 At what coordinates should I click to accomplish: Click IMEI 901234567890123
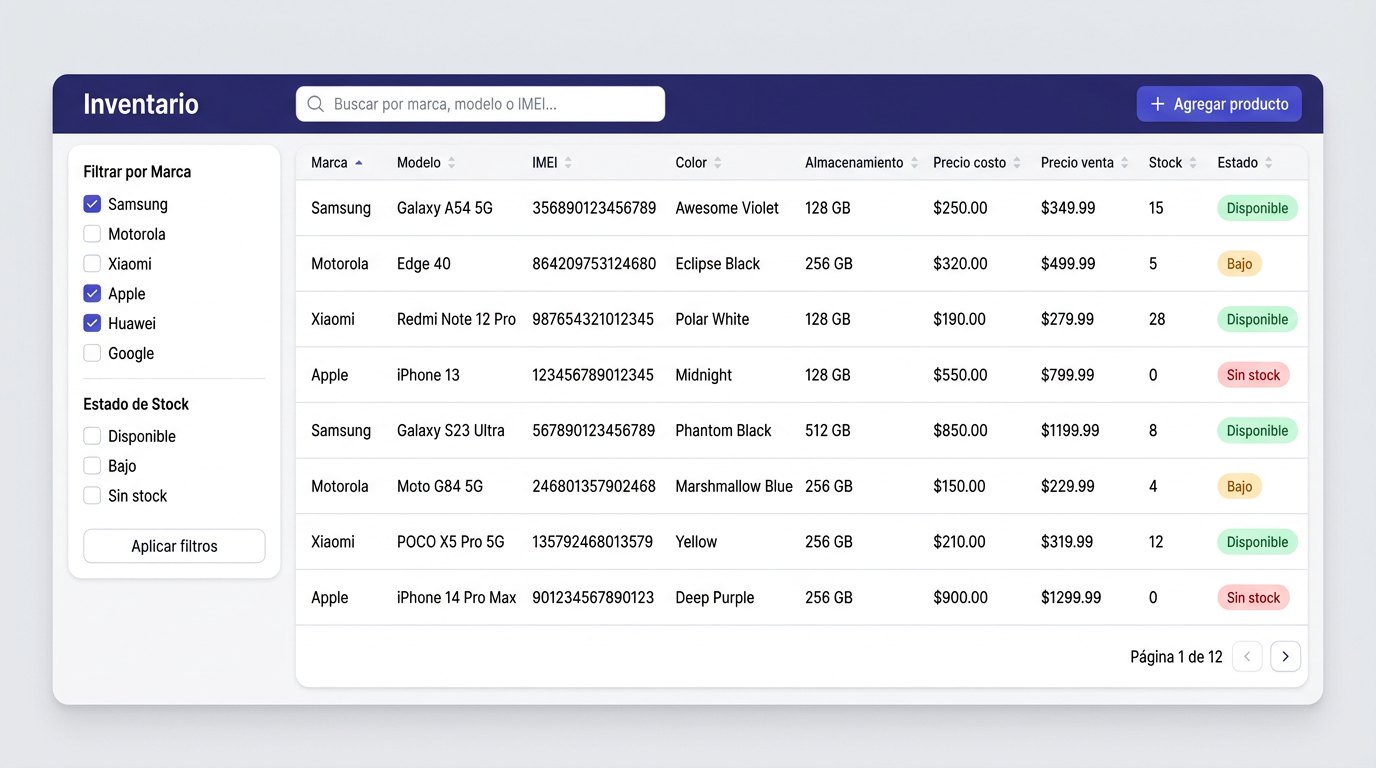tap(593, 597)
